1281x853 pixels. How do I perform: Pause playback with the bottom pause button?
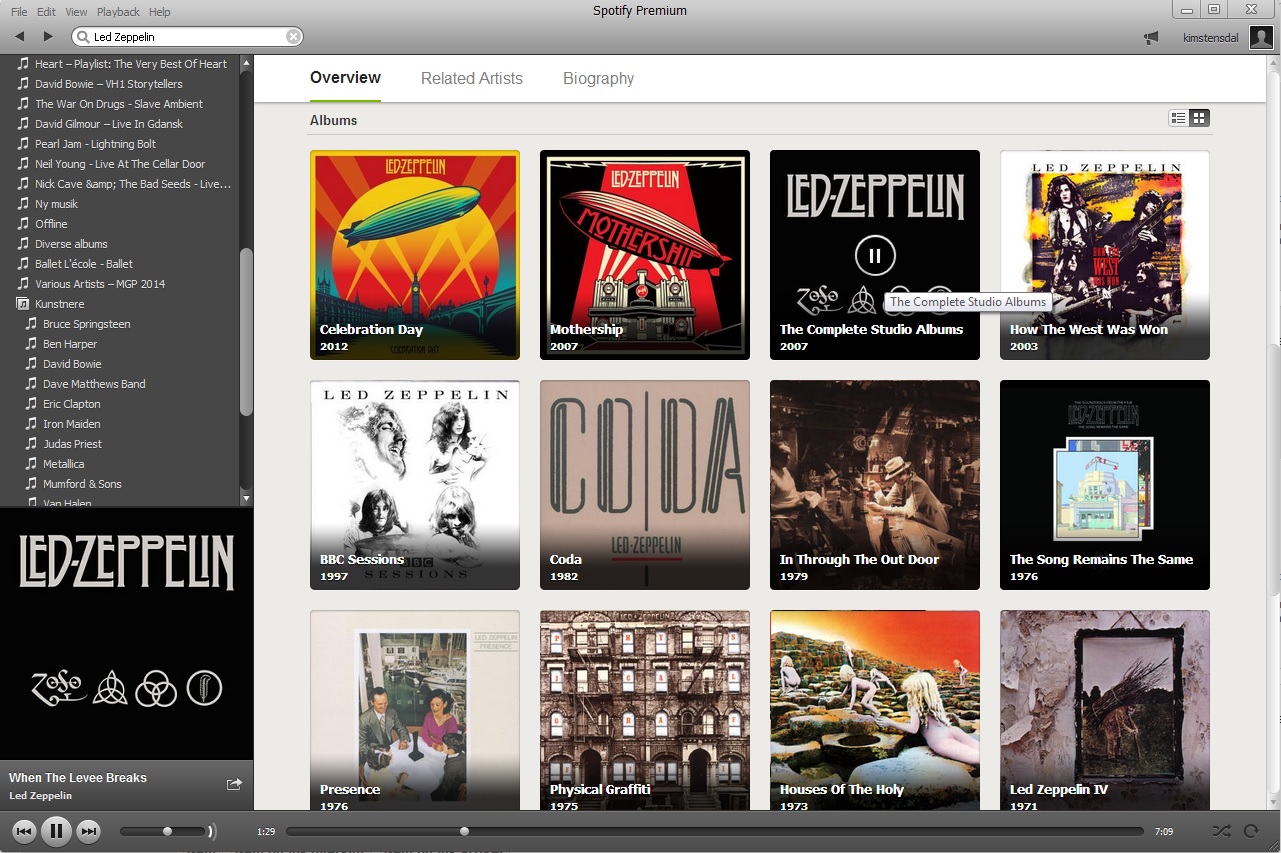(x=56, y=831)
